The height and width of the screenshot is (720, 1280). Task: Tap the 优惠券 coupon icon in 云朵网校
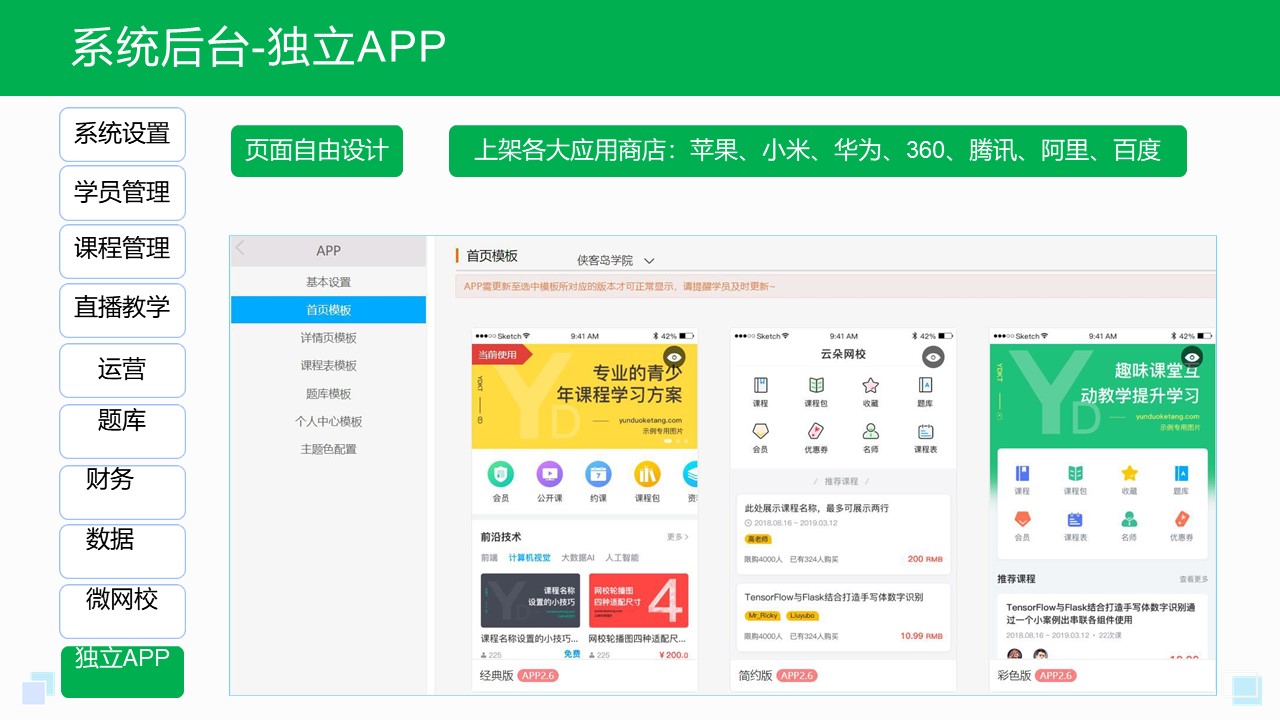pos(816,431)
